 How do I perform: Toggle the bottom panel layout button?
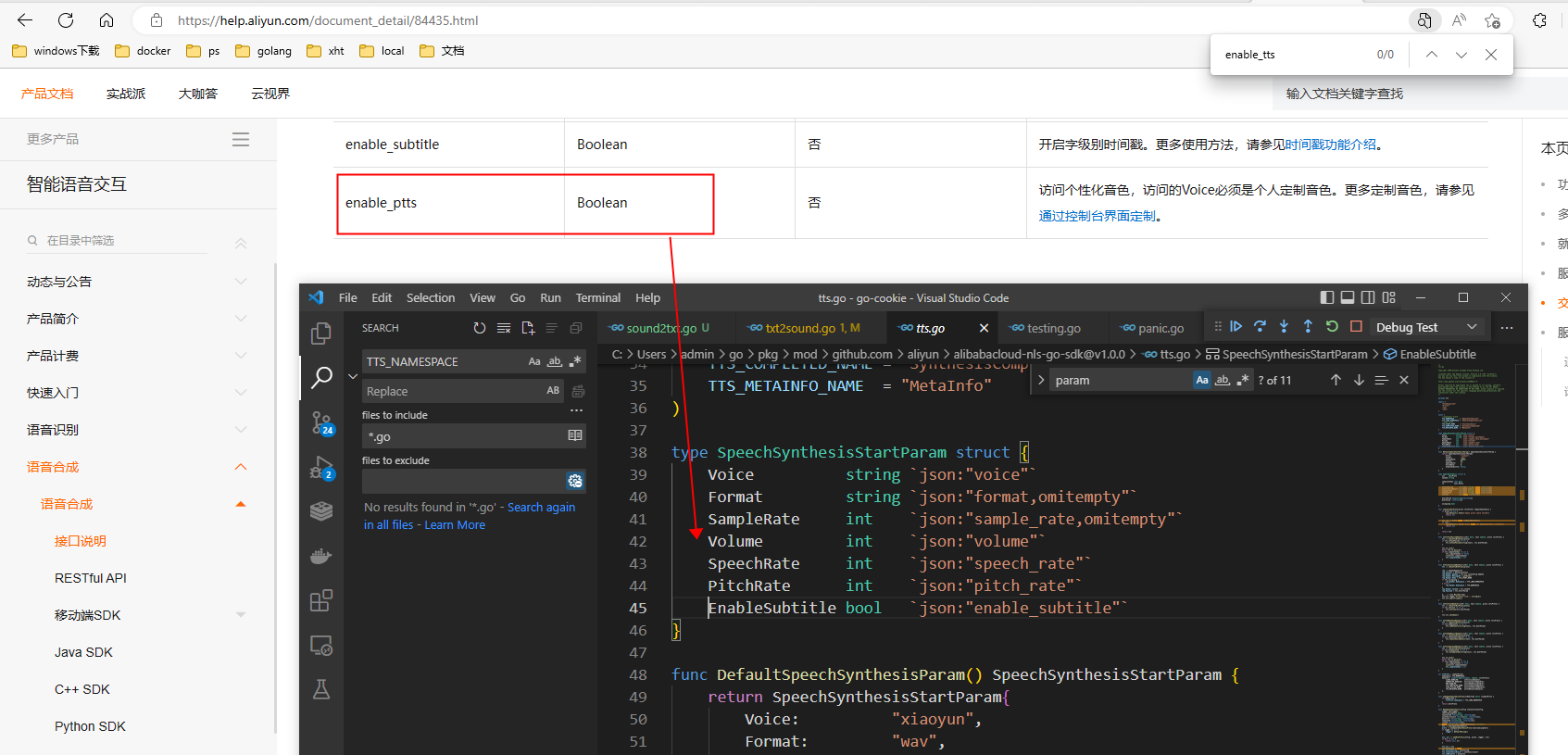tap(1348, 297)
